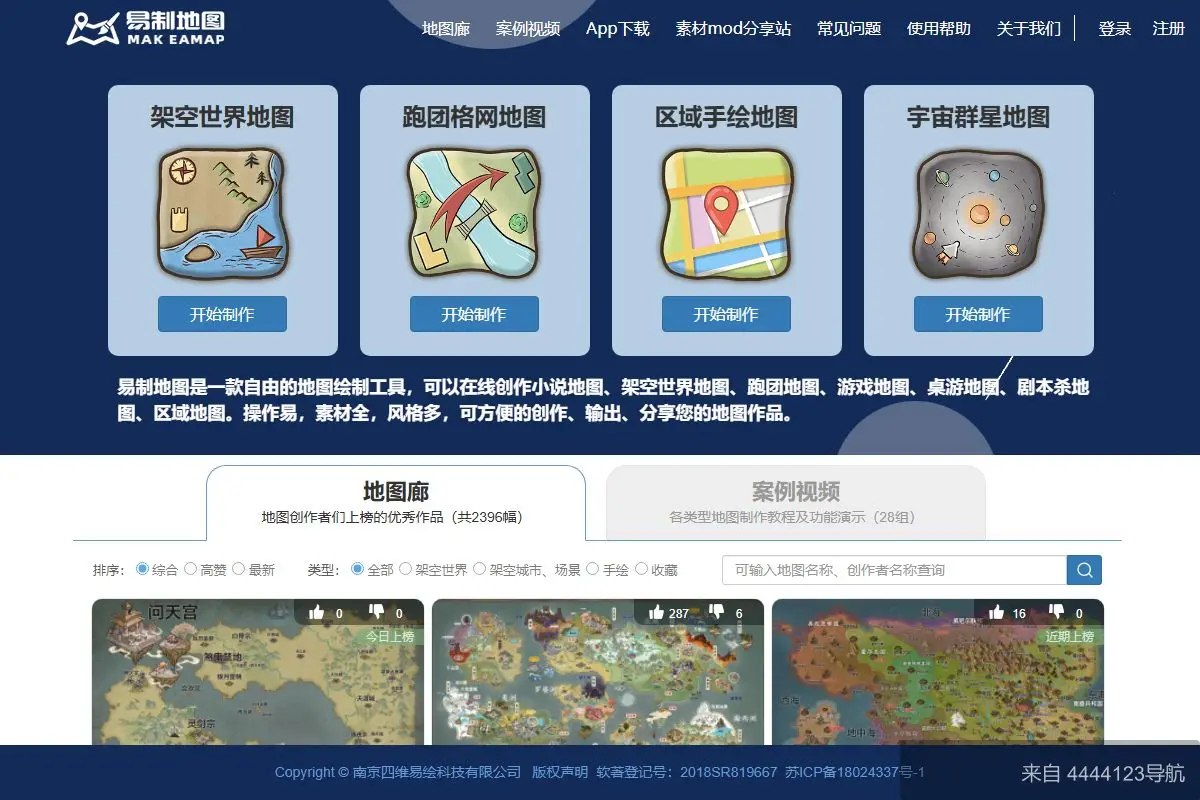
Task: Click the blue search magnifier icon
Action: click(1084, 569)
